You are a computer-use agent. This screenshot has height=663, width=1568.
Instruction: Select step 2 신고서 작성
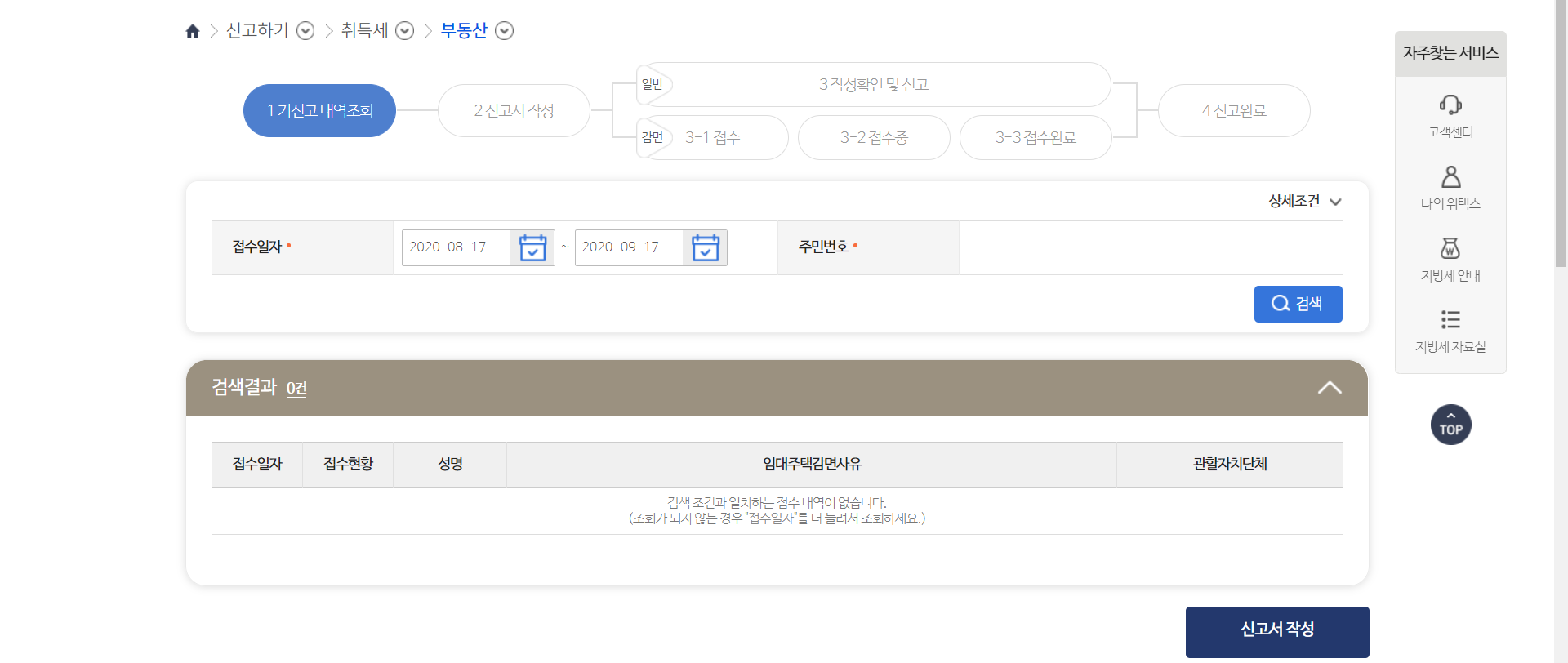point(514,110)
